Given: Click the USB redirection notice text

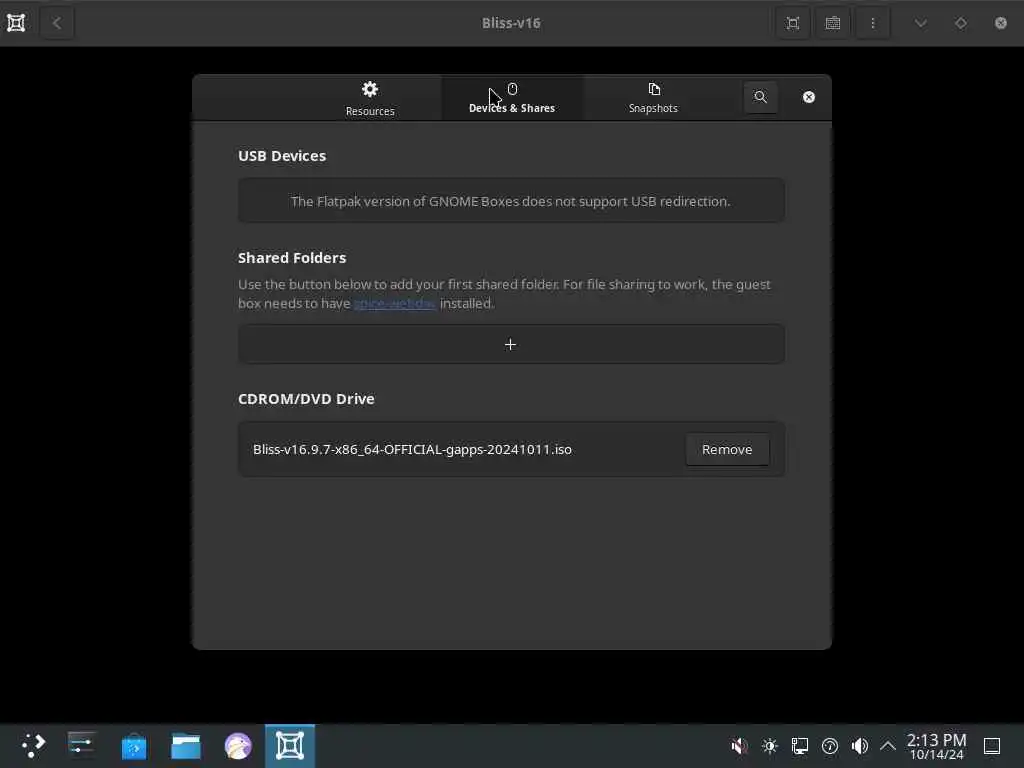Looking at the screenshot, I should 511,201.
